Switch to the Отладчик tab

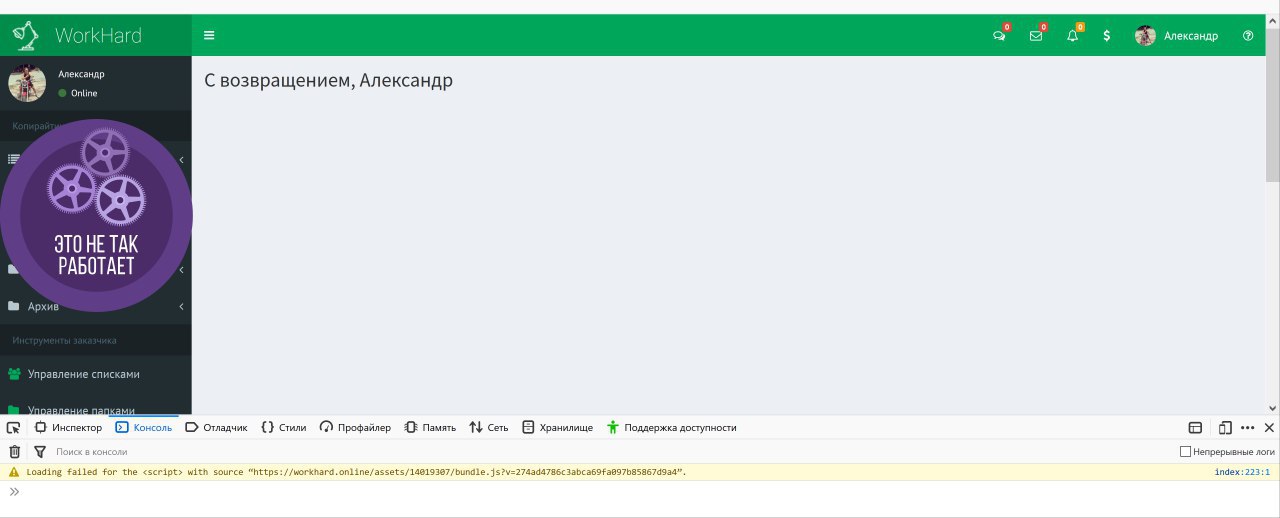click(x=216, y=427)
